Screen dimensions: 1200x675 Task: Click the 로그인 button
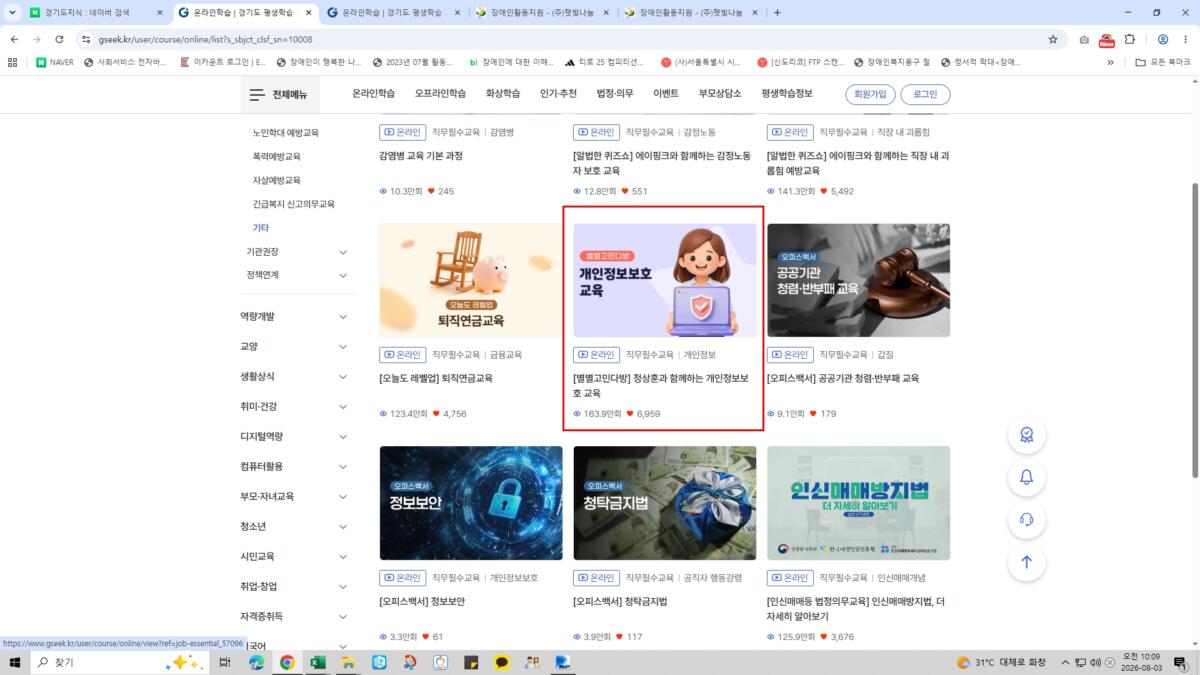925,94
